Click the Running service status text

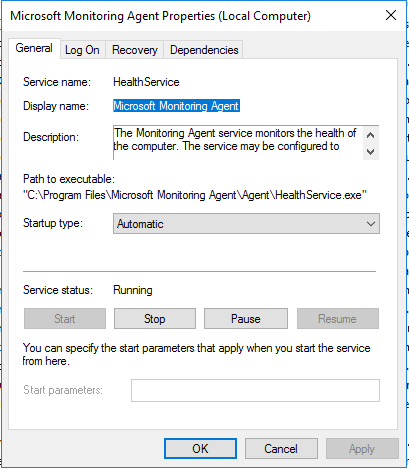133,290
